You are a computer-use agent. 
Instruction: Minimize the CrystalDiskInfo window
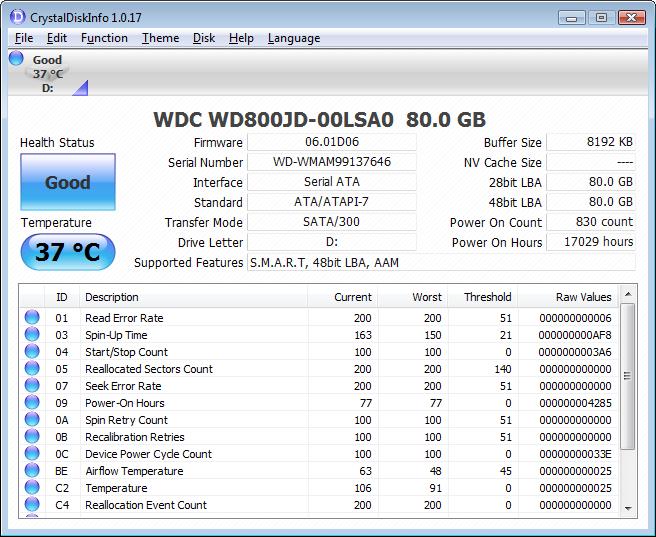coord(571,18)
